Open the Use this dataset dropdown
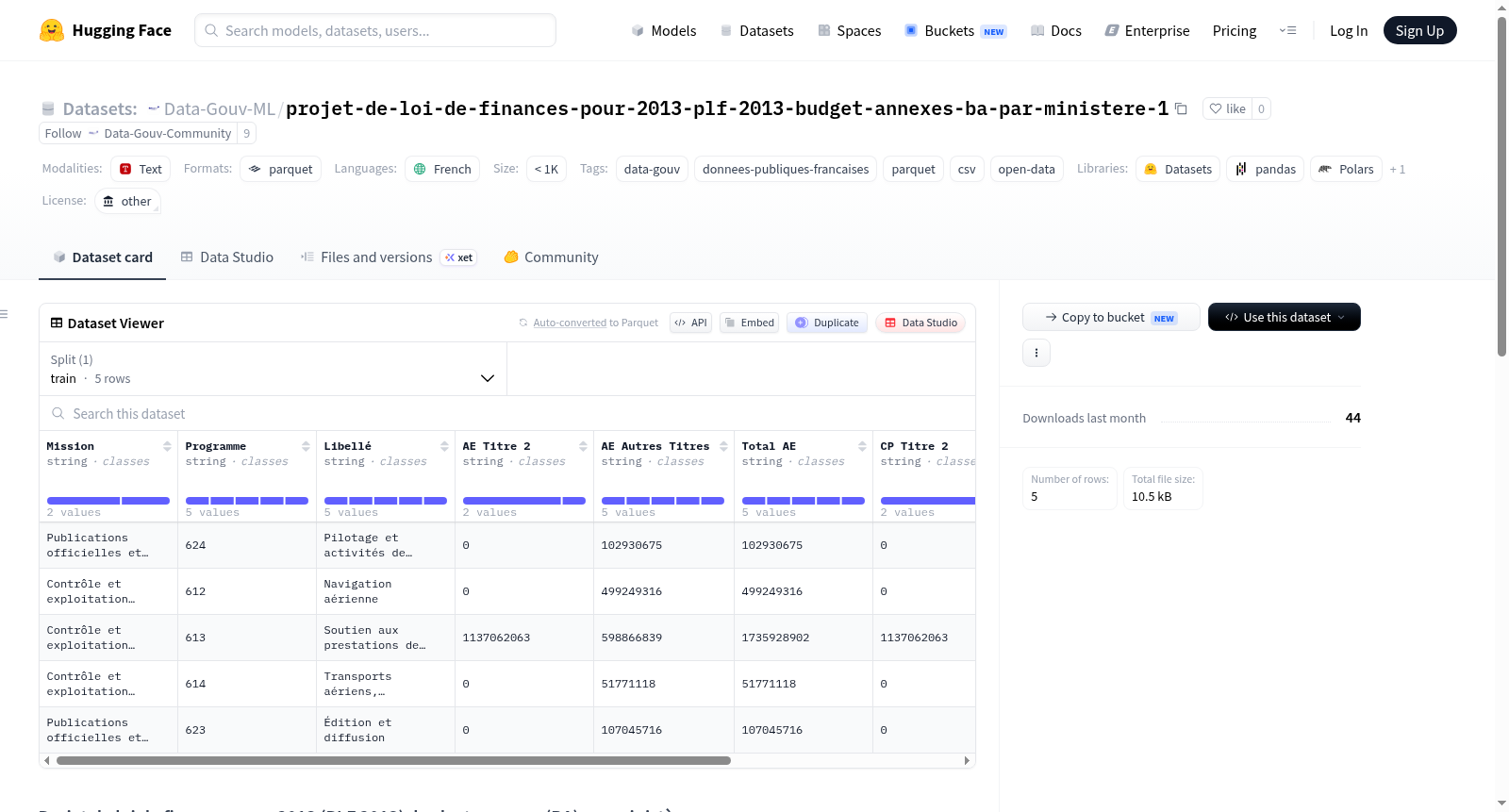This screenshot has width=1509, height=812. point(1285,317)
